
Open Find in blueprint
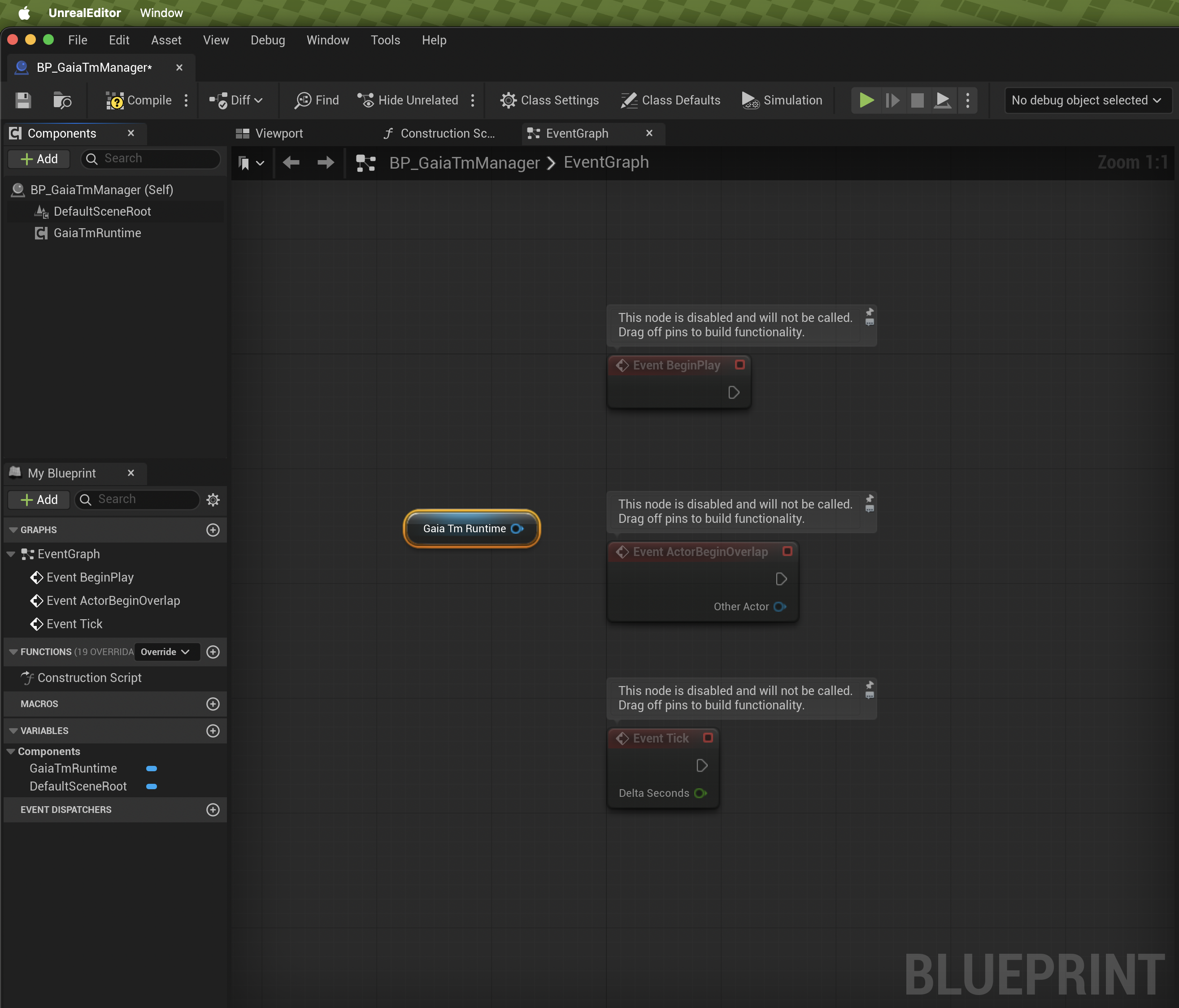click(316, 101)
